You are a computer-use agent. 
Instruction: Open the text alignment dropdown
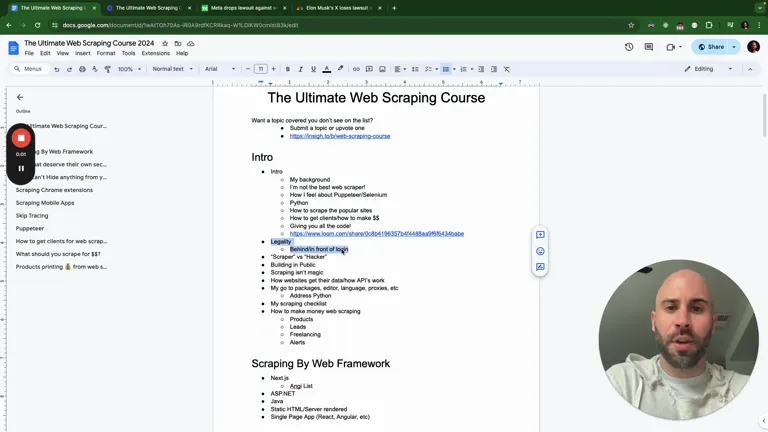click(400, 69)
